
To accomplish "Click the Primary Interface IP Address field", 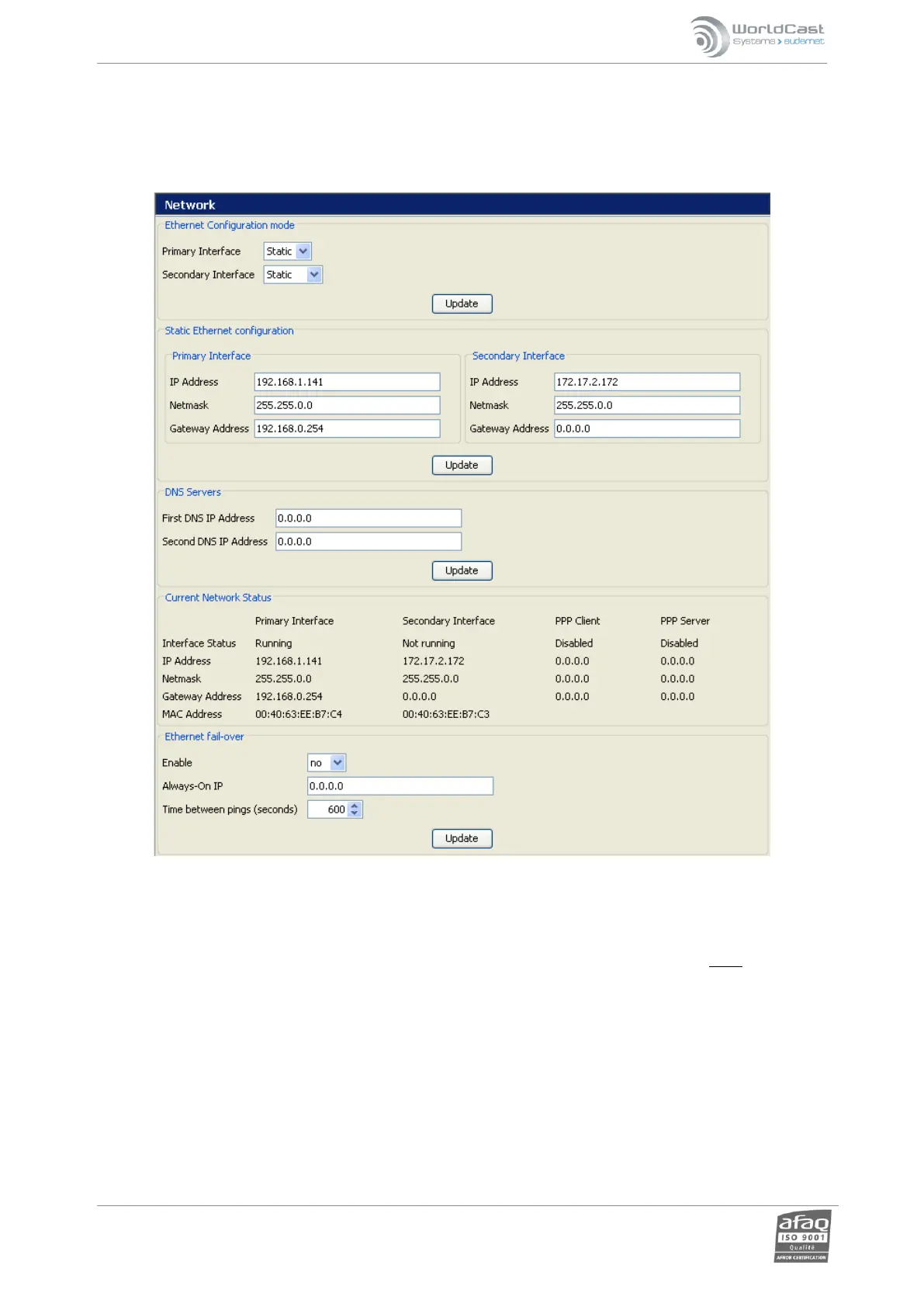I will (347, 382).
